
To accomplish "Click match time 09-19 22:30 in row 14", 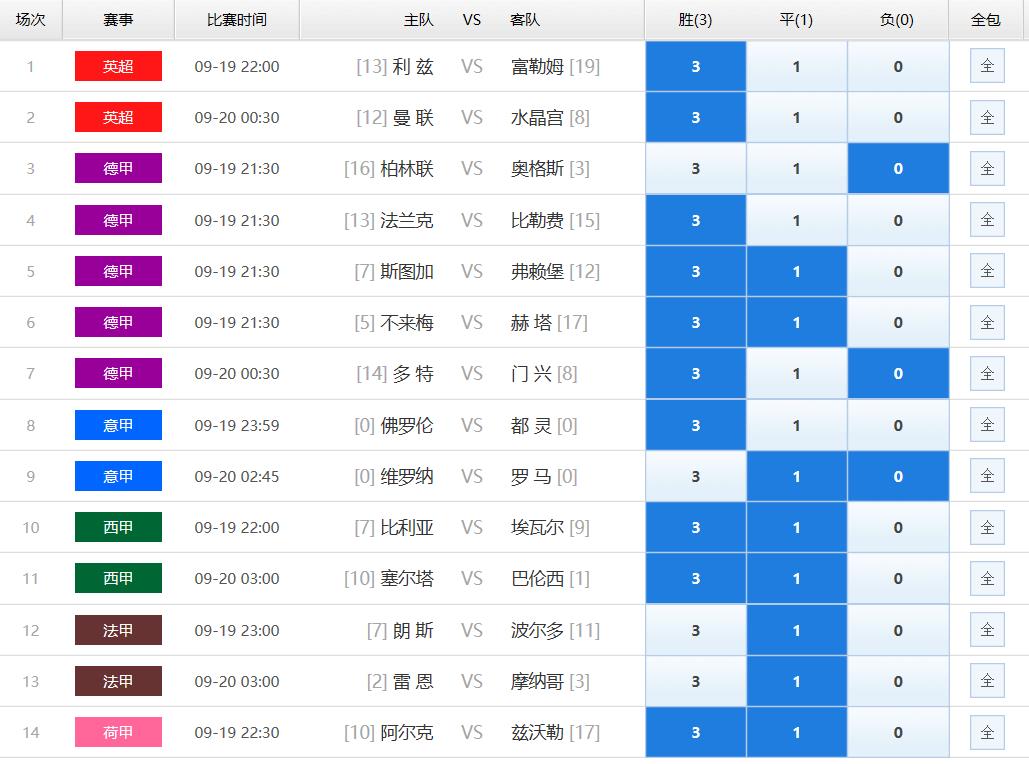I will click(x=237, y=732).
